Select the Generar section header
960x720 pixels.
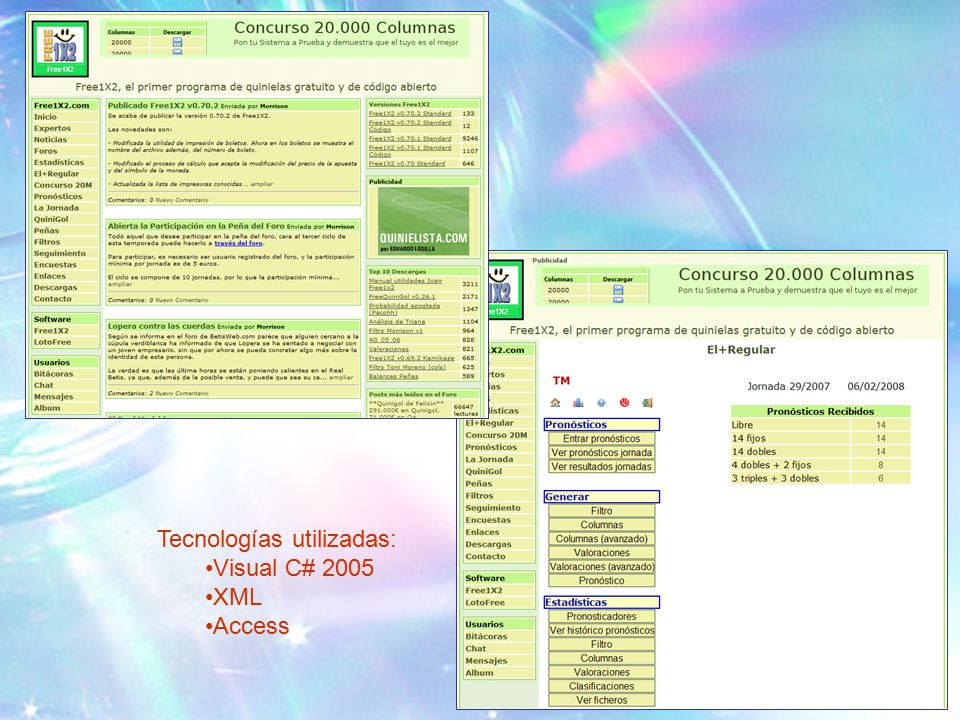point(601,497)
